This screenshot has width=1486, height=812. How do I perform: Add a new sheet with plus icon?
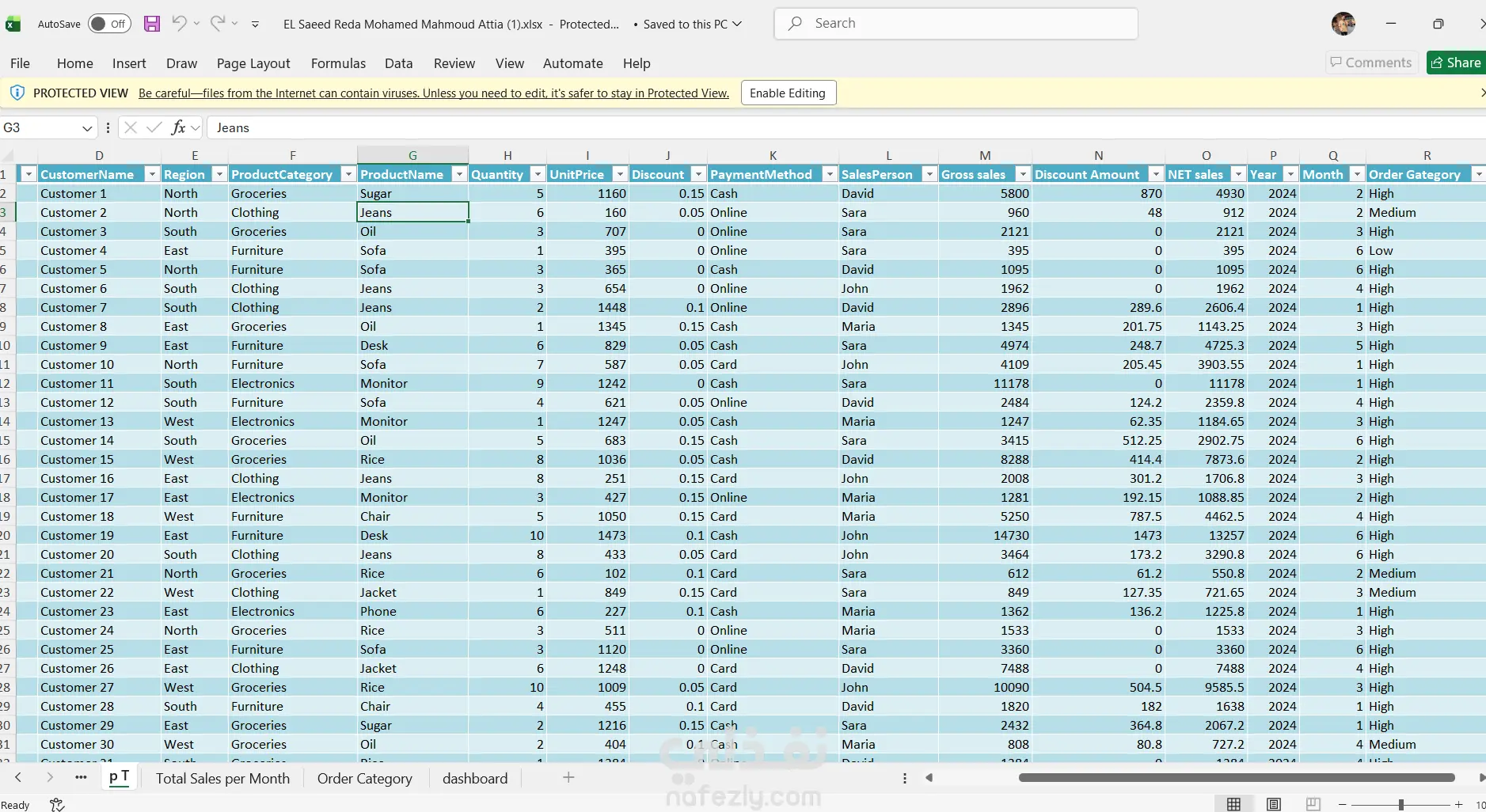click(568, 778)
